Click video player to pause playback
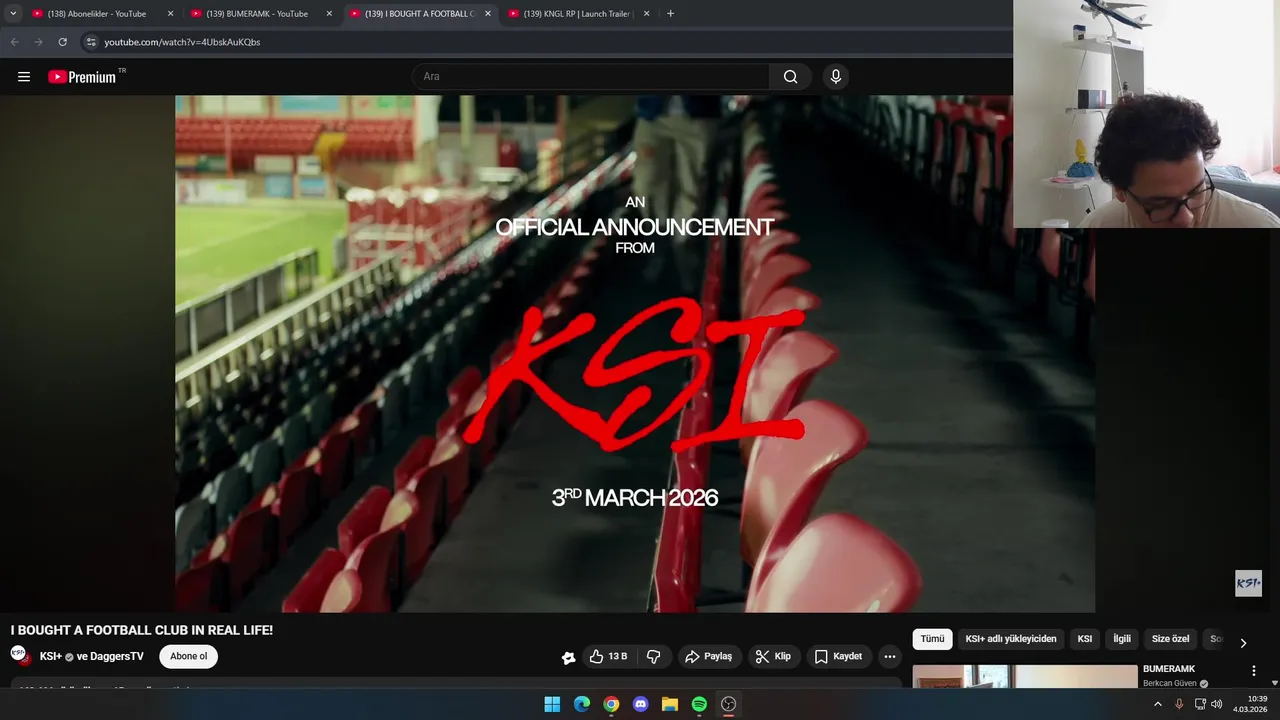 pyautogui.click(x=635, y=354)
